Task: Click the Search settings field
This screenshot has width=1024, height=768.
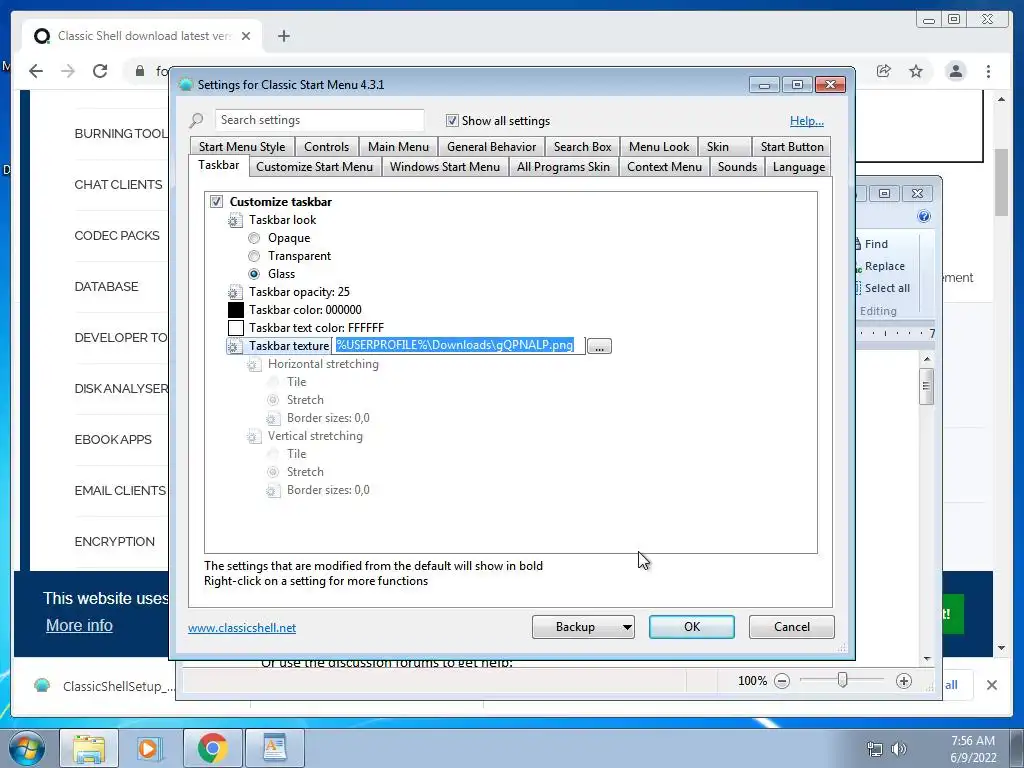Action: click(319, 120)
